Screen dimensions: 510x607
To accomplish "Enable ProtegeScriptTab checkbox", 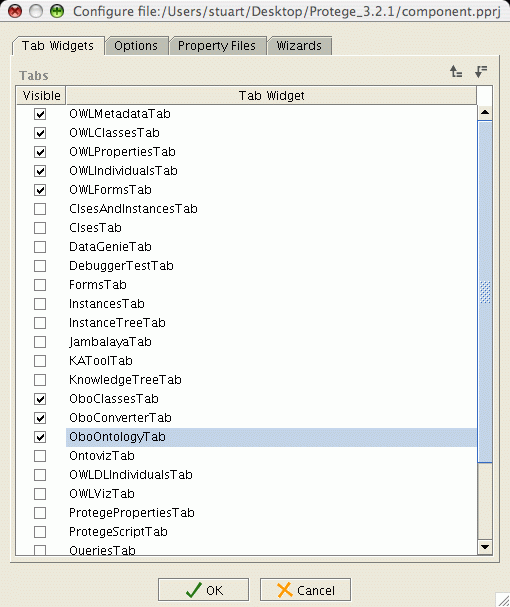I will click(40, 532).
